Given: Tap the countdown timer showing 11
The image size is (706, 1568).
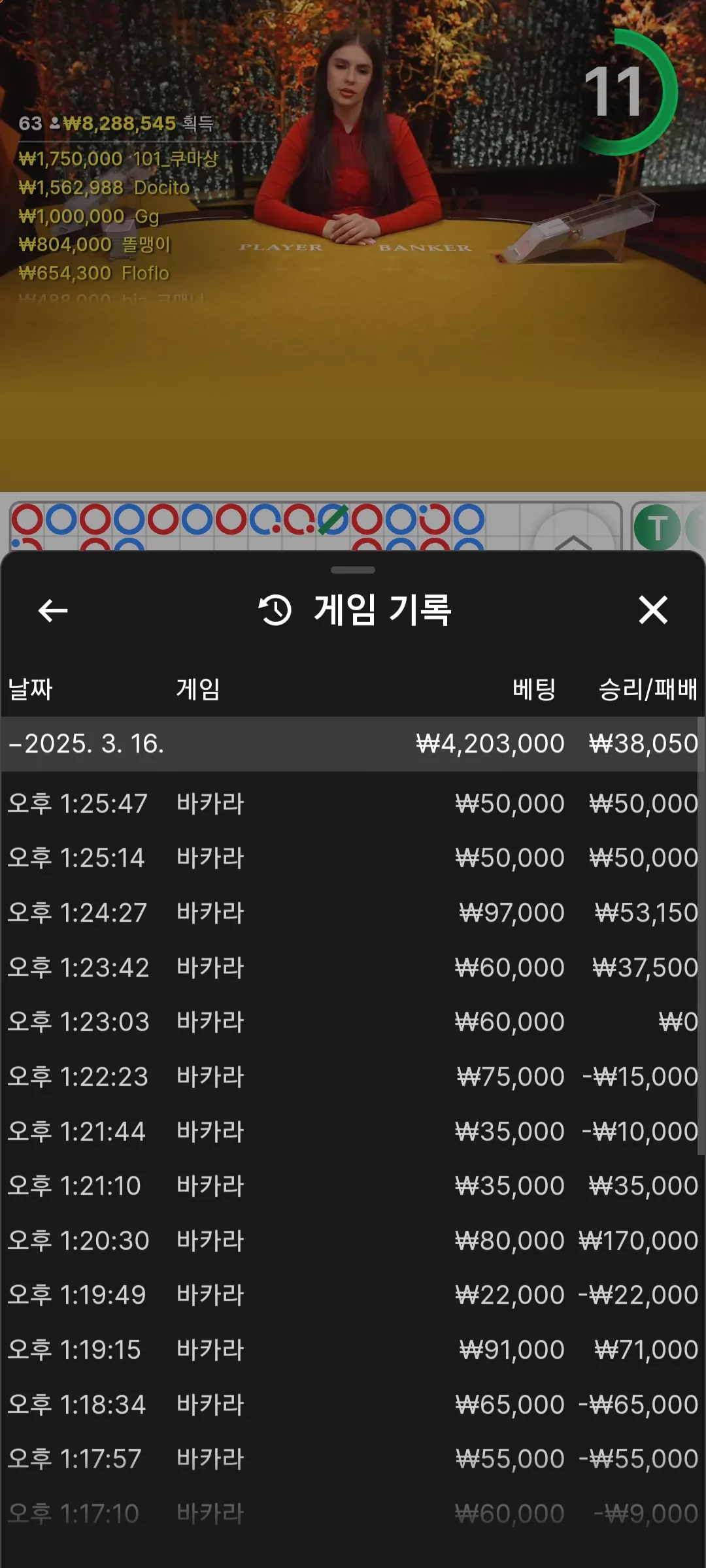Looking at the screenshot, I should tap(616, 92).
